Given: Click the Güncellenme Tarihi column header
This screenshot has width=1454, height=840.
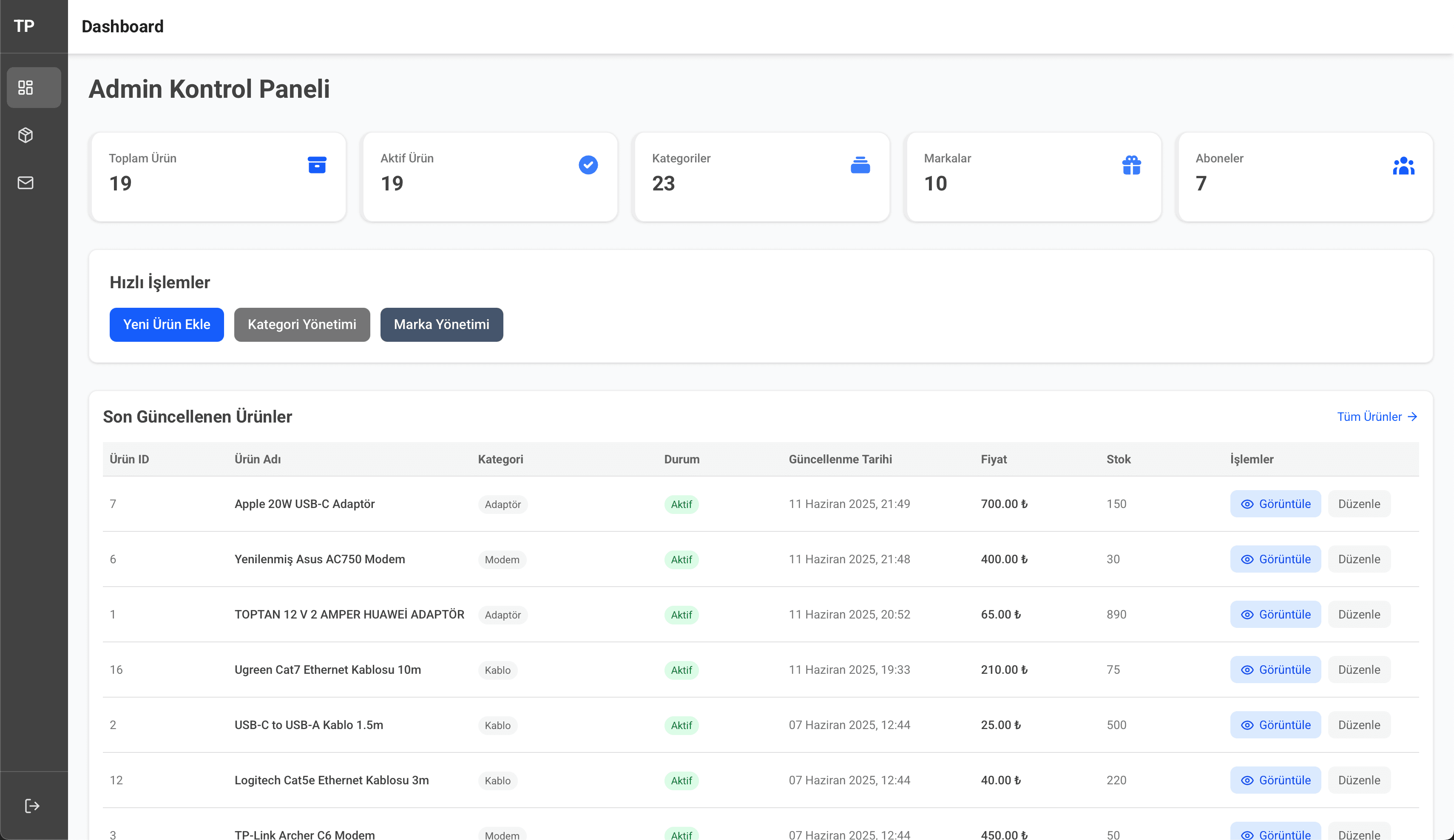Looking at the screenshot, I should tap(840, 459).
